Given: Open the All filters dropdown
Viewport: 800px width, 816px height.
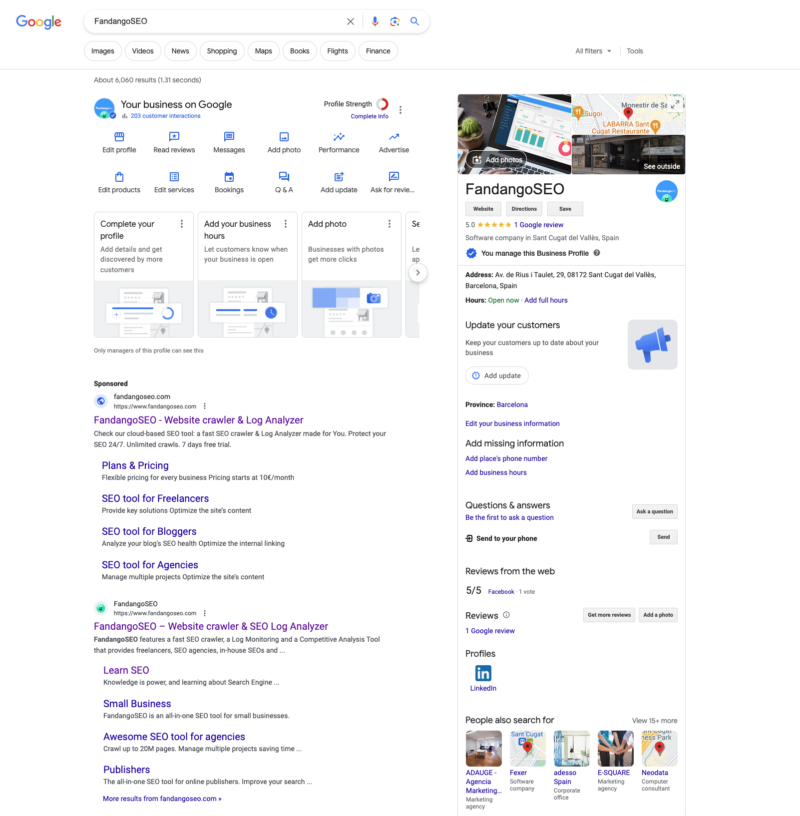Looking at the screenshot, I should 593,51.
